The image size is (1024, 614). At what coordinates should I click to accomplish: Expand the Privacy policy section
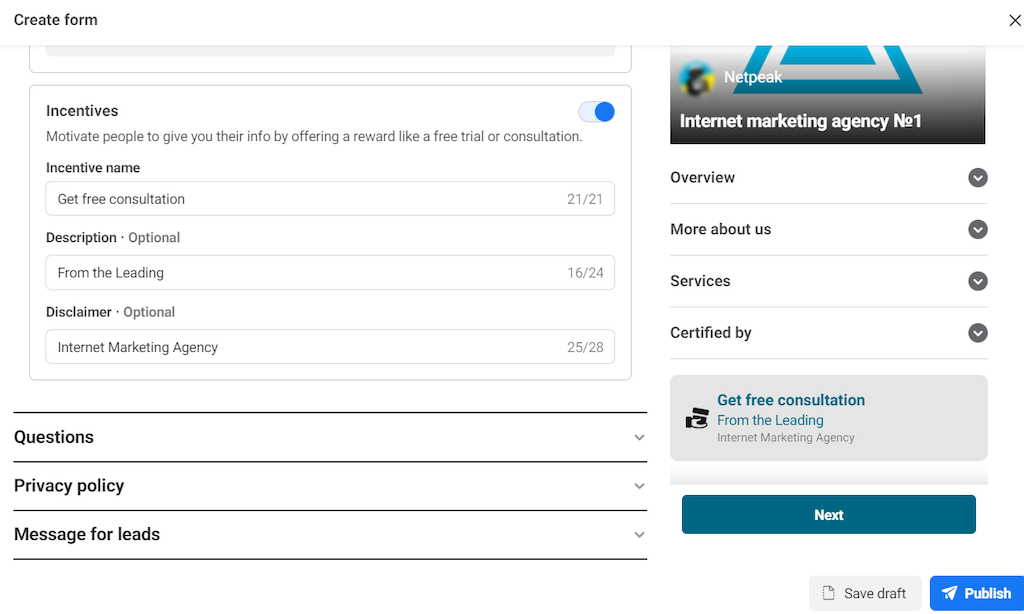tap(330, 486)
